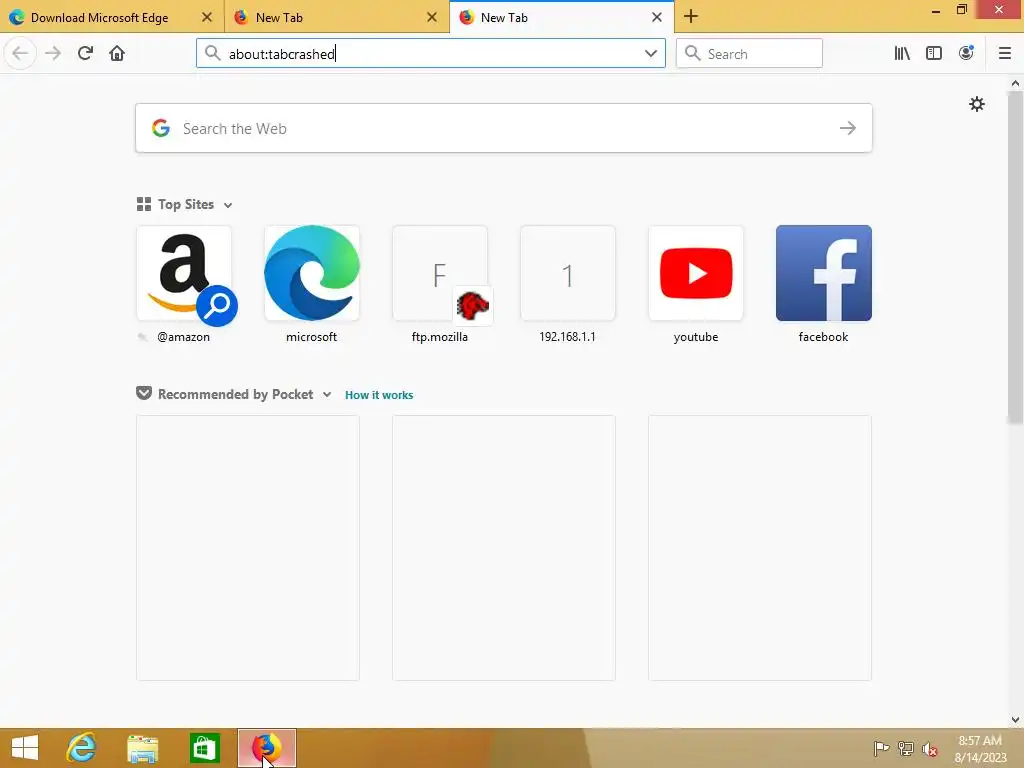Open Windows Store from taskbar
The width and height of the screenshot is (1024, 768).
tap(204, 748)
